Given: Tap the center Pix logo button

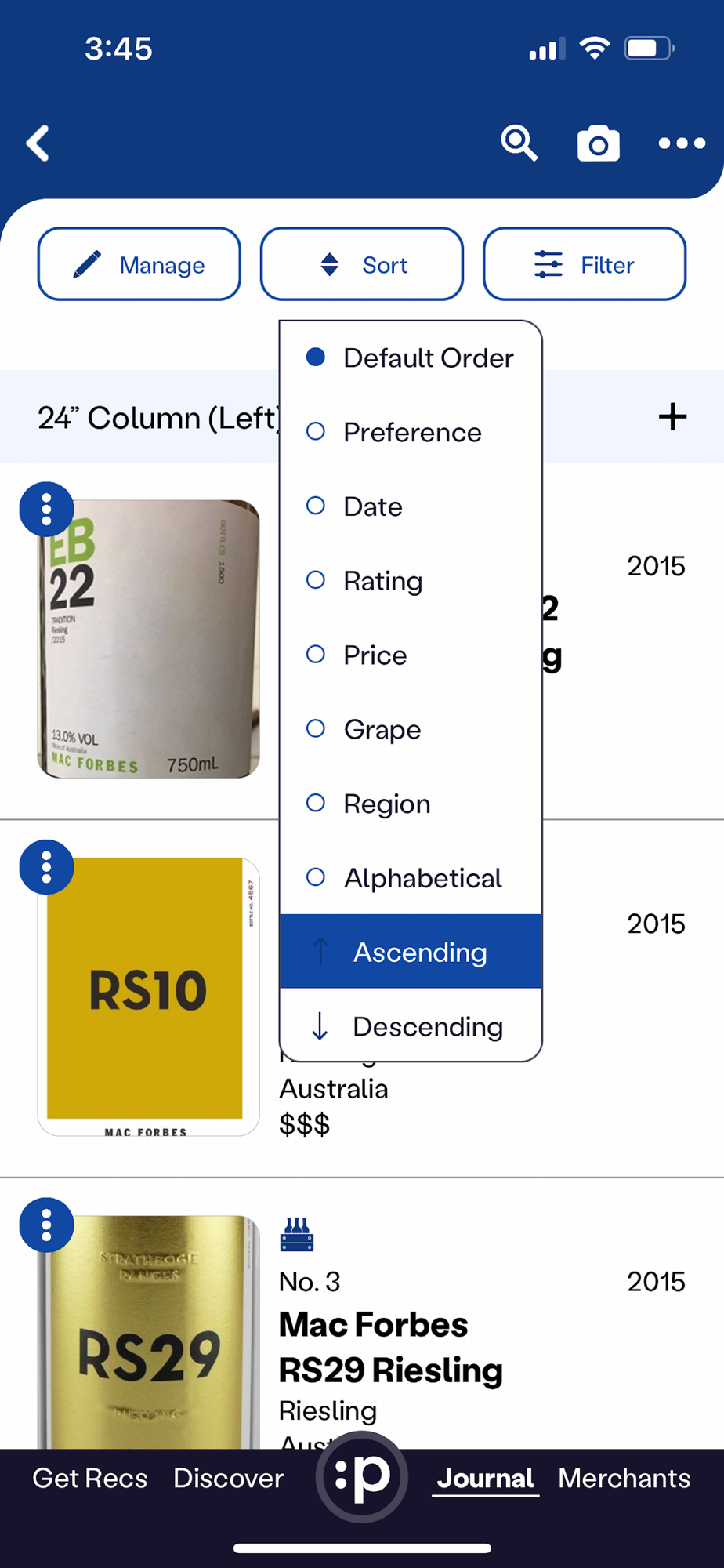Looking at the screenshot, I should (362, 1476).
